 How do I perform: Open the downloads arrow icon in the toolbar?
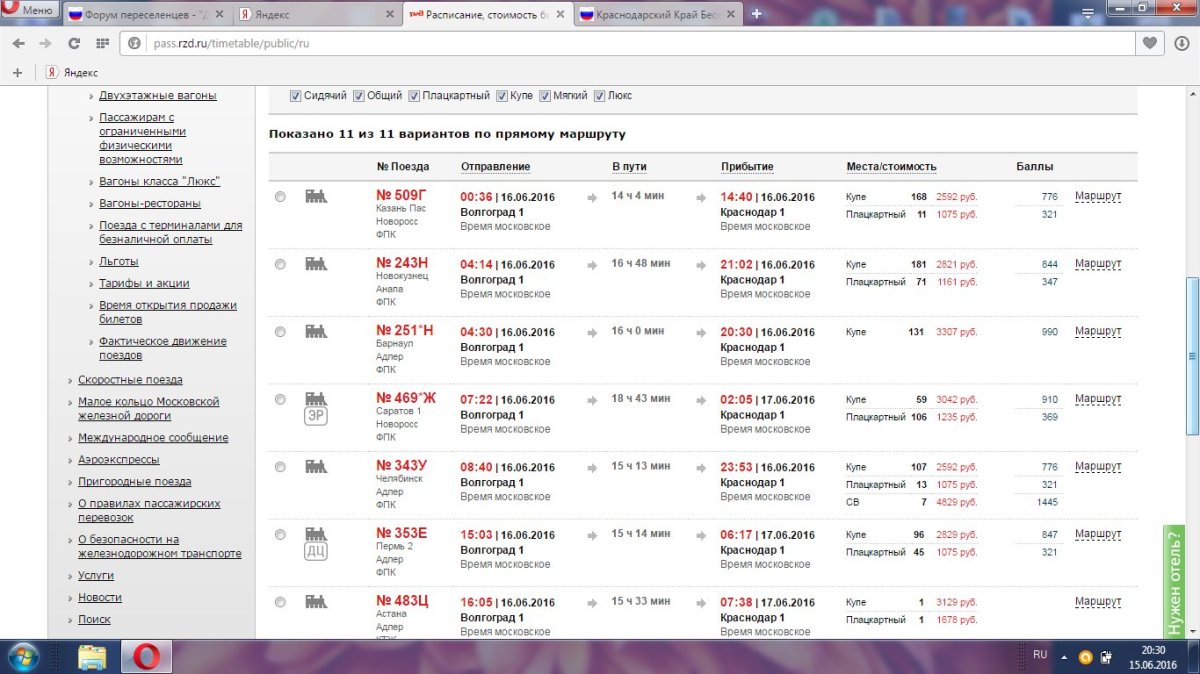click(1182, 43)
